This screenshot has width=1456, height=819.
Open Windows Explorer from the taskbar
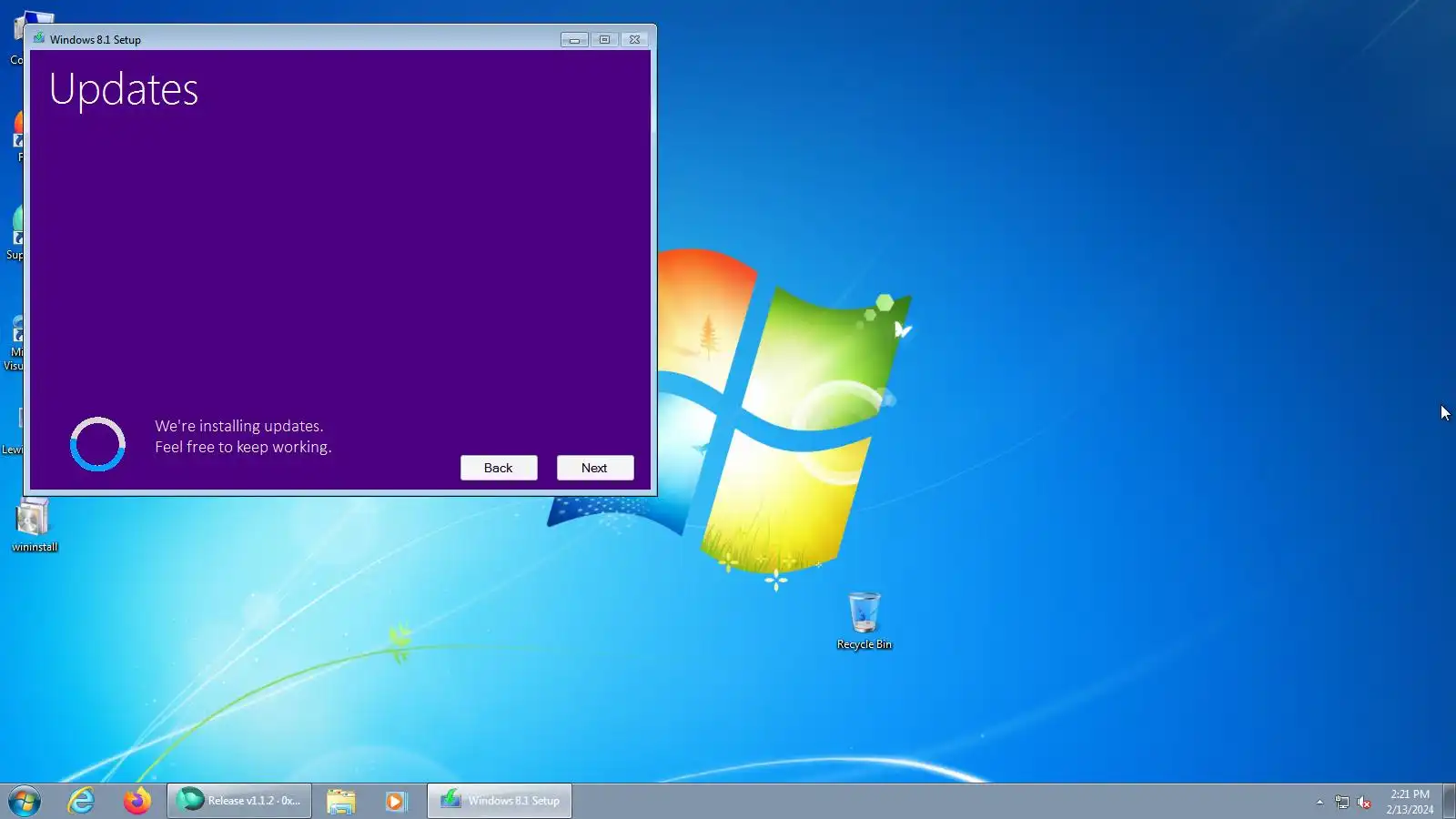341,801
